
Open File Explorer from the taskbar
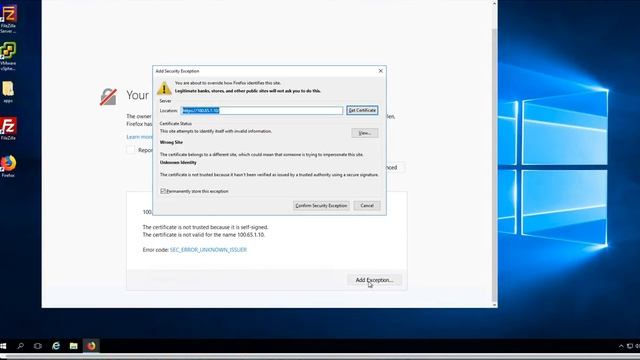click(x=73, y=346)
